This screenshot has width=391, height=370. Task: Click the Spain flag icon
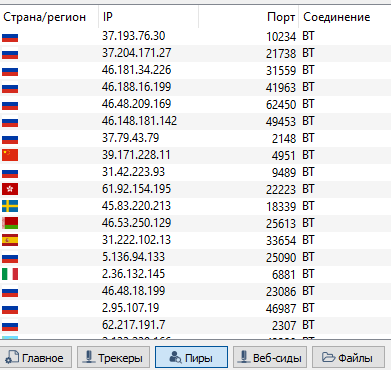10,240
